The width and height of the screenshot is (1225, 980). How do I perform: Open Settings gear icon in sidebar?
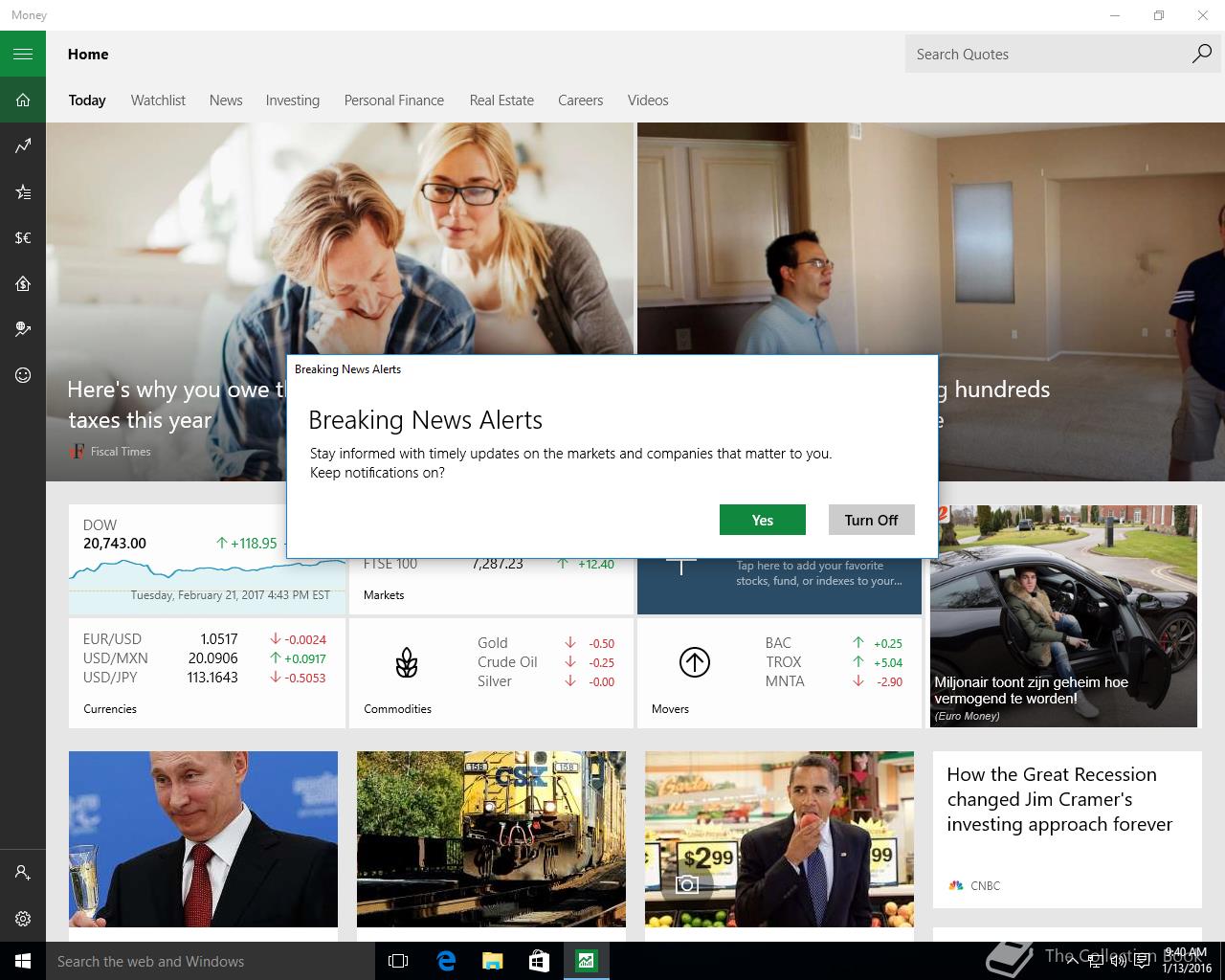[x=23, y=919]
